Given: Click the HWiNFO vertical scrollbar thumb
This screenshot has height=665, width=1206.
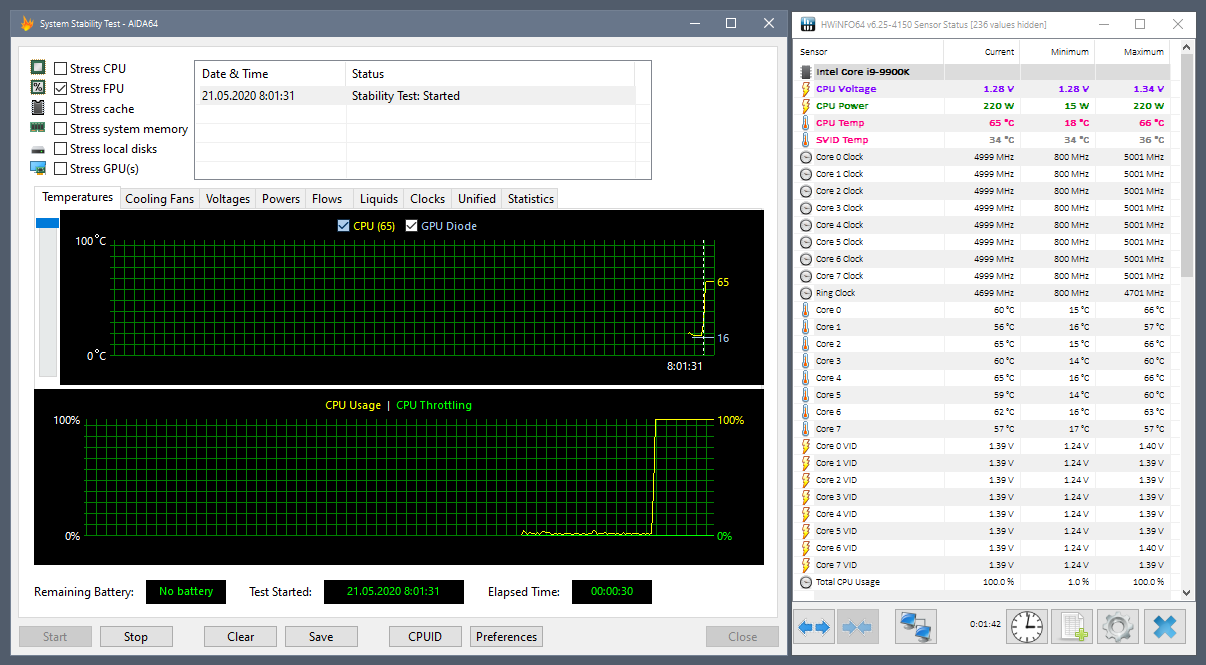Looking at the screenshot, I should click(1187, 165).
